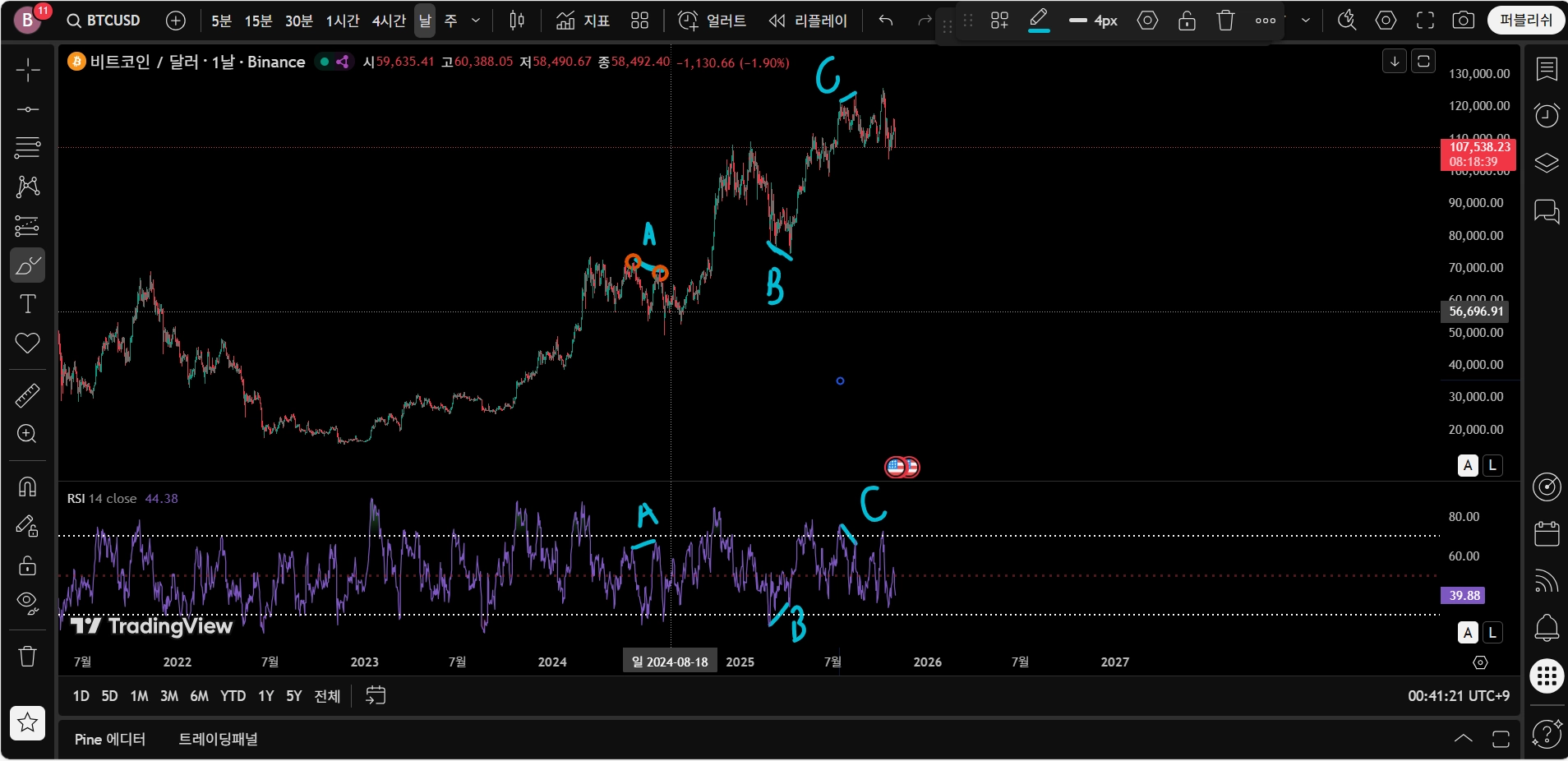Viewport: 1568px width, 761px height.
Task: Toggle favorites toolbar star icon
Action: click(27, 723)
